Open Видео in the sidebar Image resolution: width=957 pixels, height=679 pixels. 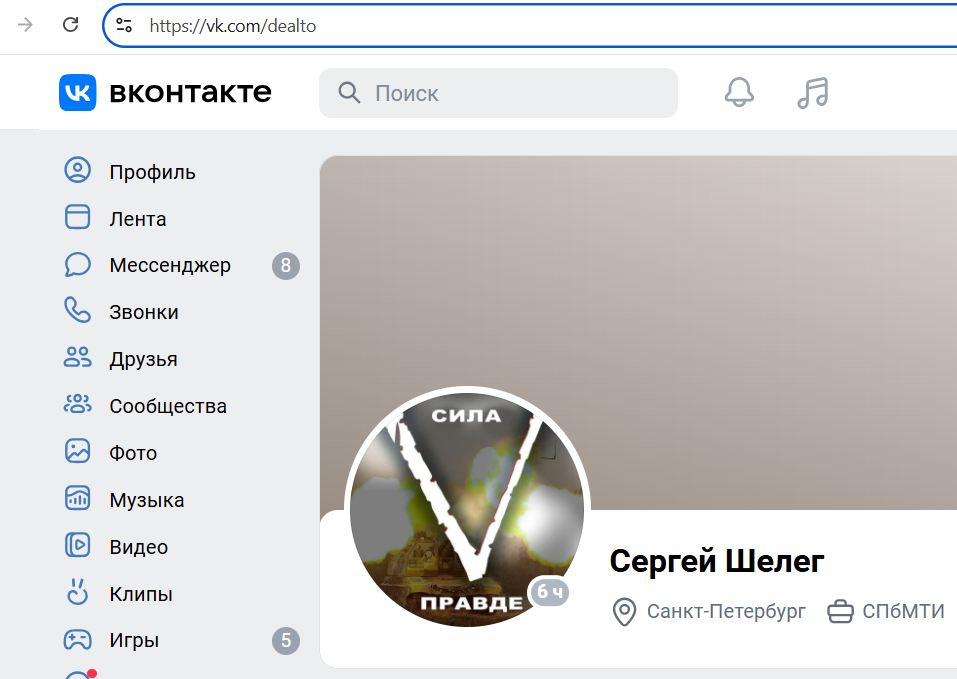pyautogui.click(x=139, y=547)
